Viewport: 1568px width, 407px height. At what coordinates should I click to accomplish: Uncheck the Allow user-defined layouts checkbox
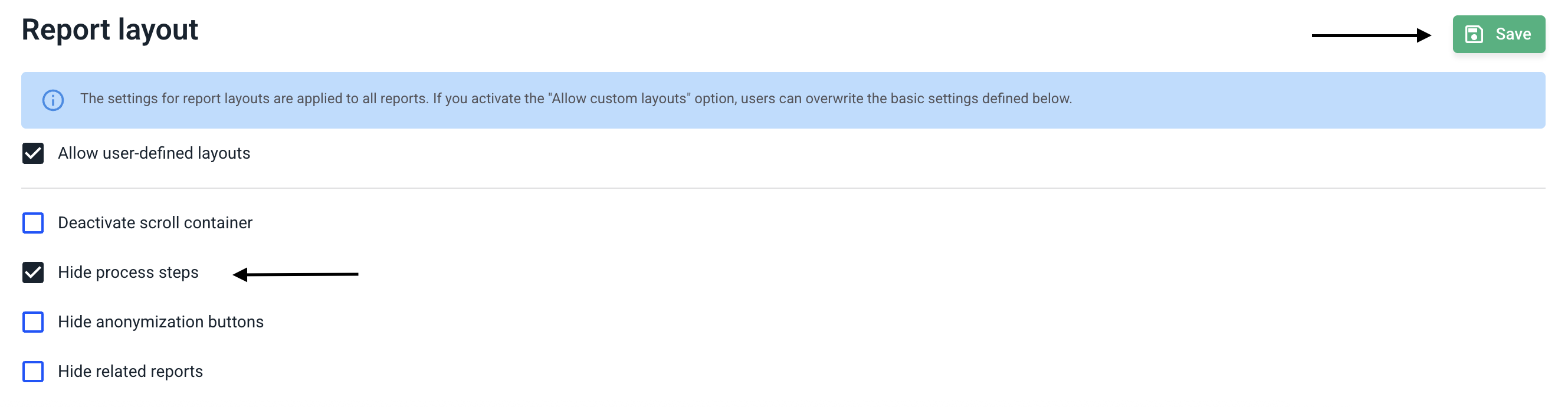(x=33, y=153)
